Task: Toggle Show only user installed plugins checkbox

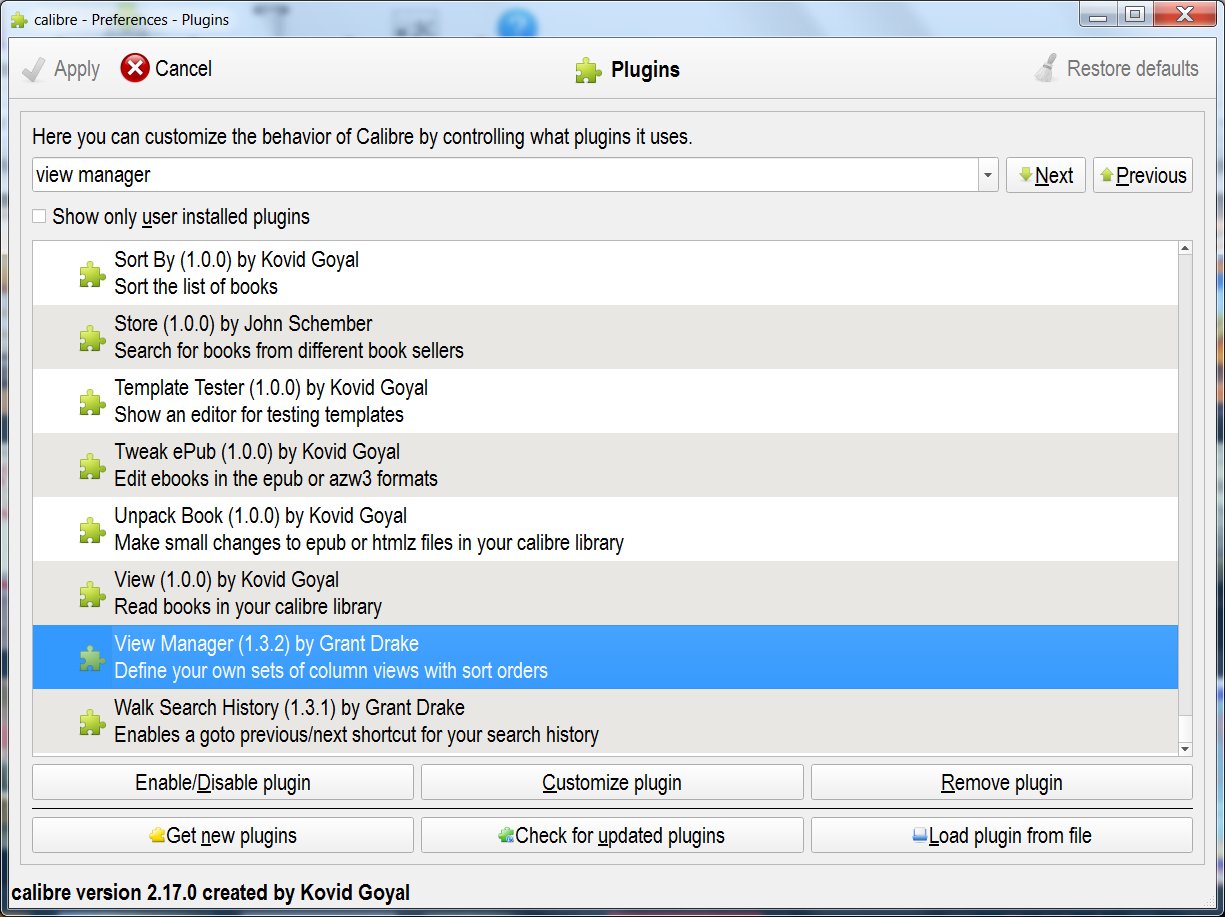Action: (x=39, y=216)
